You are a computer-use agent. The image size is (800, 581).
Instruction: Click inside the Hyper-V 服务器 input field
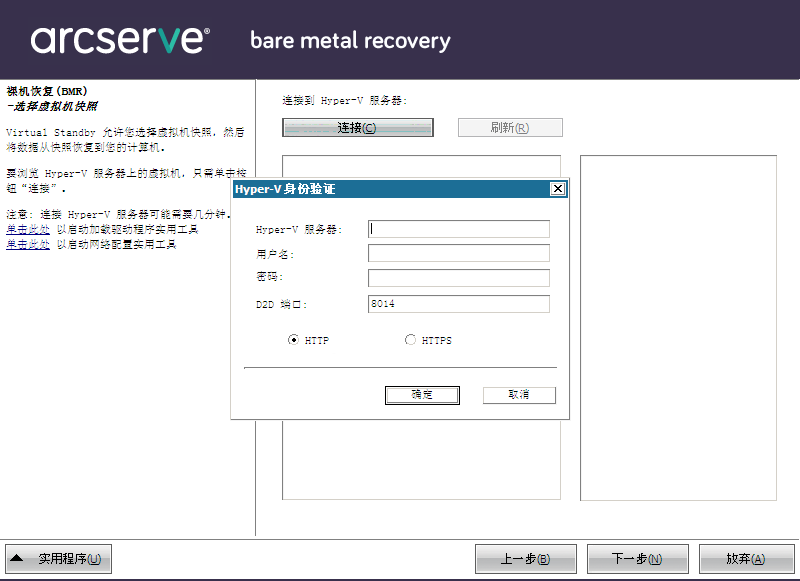(x=458, y=229)
